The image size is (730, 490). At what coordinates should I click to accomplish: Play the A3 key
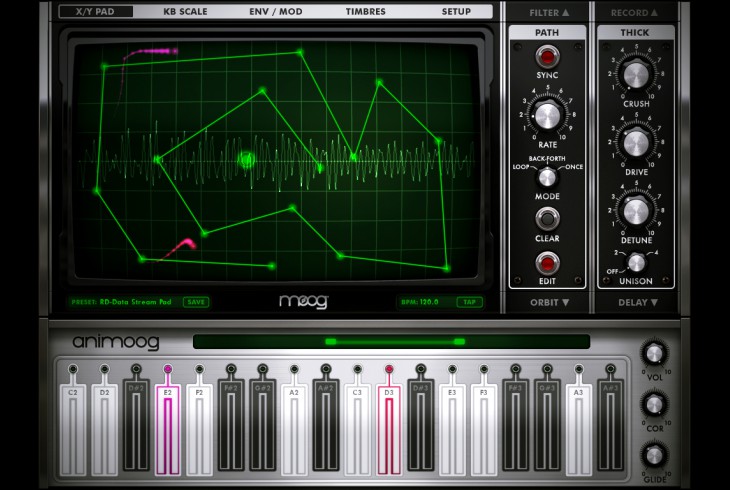point(579,429)
